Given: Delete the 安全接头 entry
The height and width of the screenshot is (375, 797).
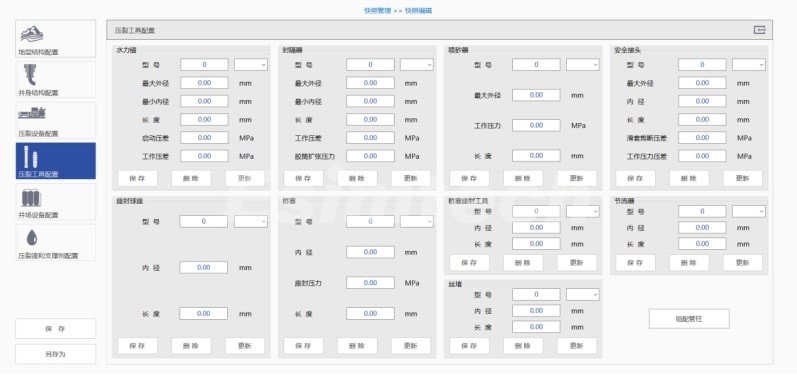Looking at the screenshot, I should coord(689,178).
